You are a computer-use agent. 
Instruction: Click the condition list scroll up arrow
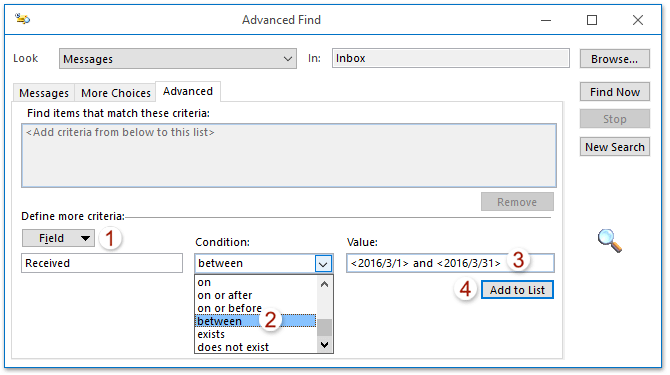(324, 284)
